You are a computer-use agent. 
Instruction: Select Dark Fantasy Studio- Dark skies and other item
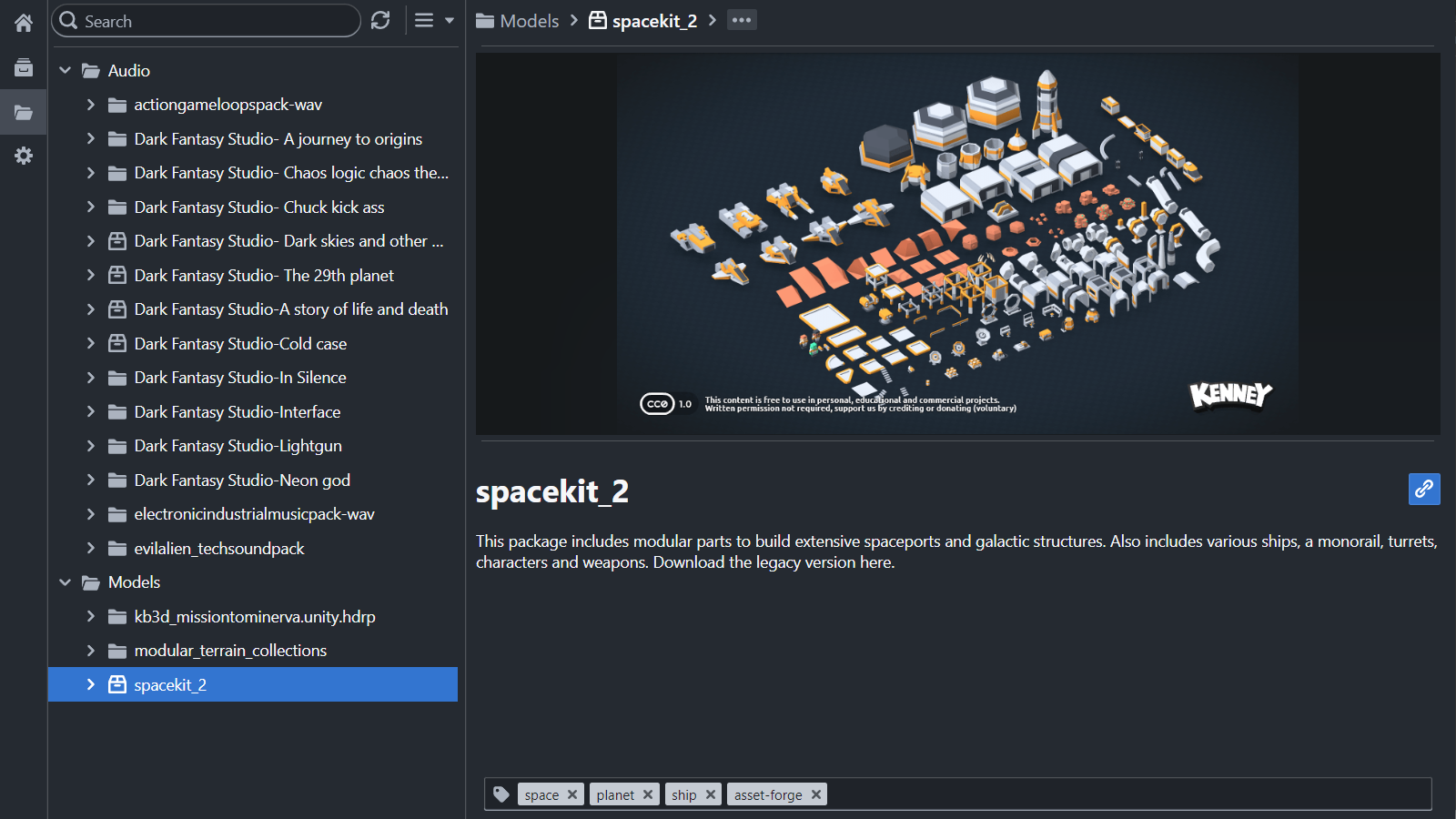tap(288, 241)
